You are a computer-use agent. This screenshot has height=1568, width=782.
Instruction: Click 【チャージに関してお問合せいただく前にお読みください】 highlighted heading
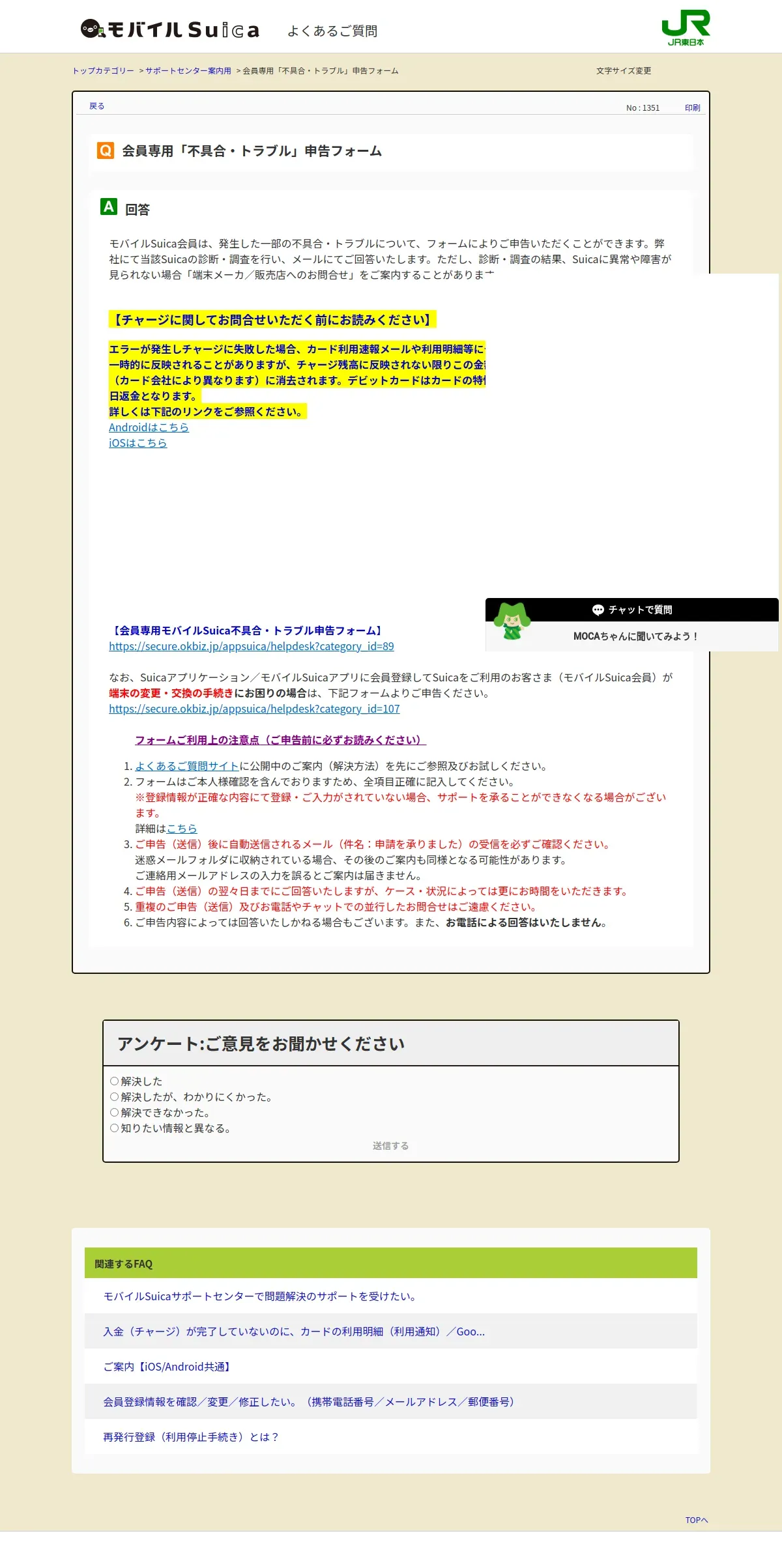point(272,320)
